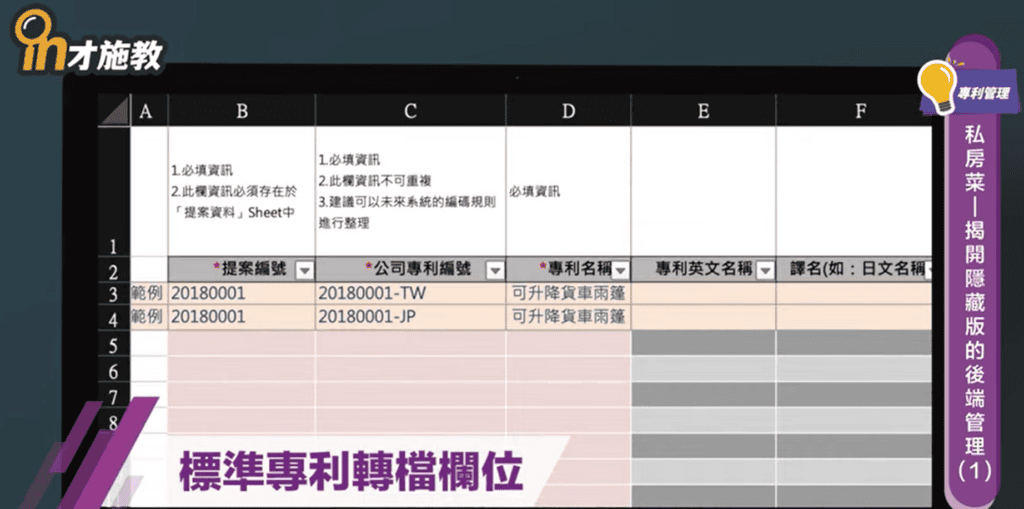Select column B header

(x=241, y=112)
